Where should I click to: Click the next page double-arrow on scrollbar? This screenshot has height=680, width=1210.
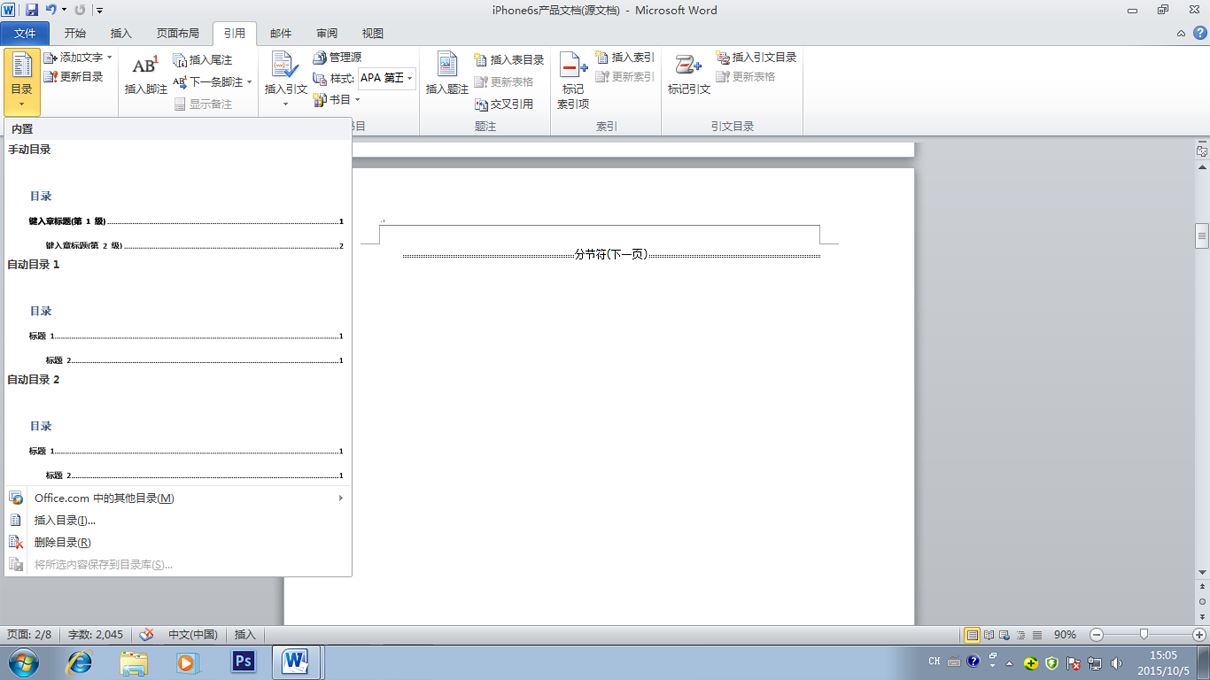(x=1202, y=617)
